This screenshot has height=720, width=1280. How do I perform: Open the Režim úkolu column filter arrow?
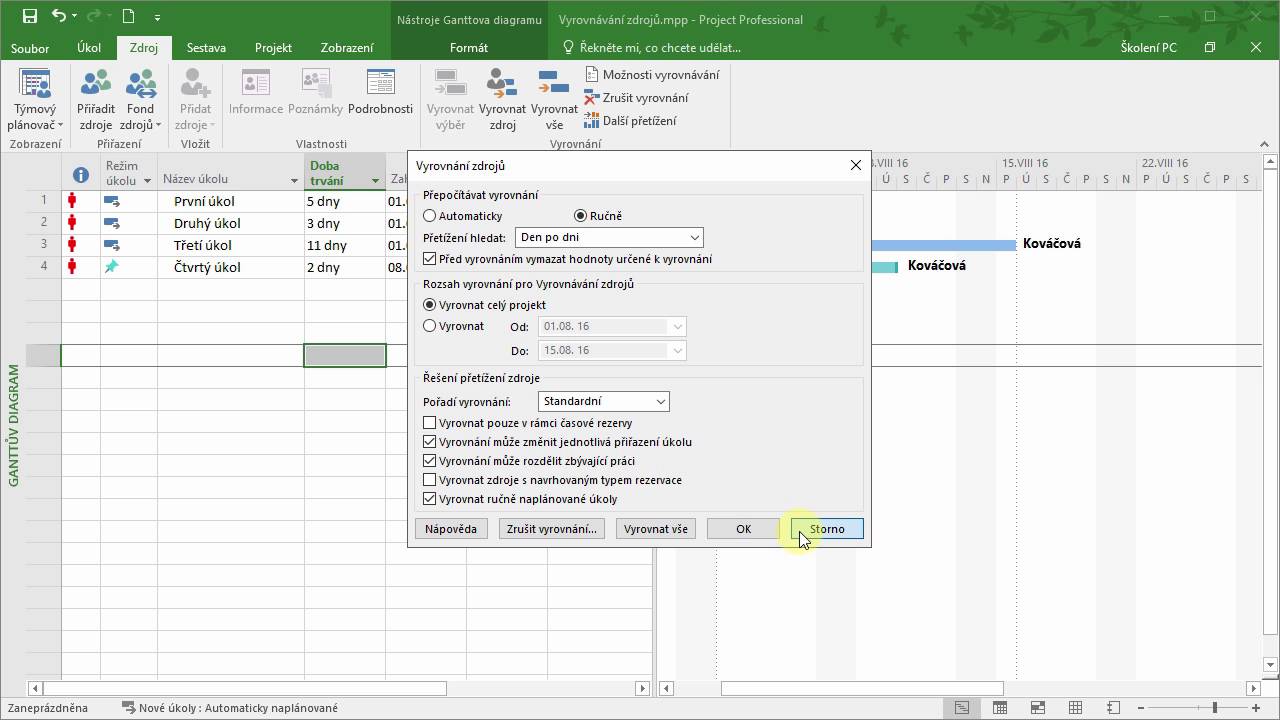147,181
